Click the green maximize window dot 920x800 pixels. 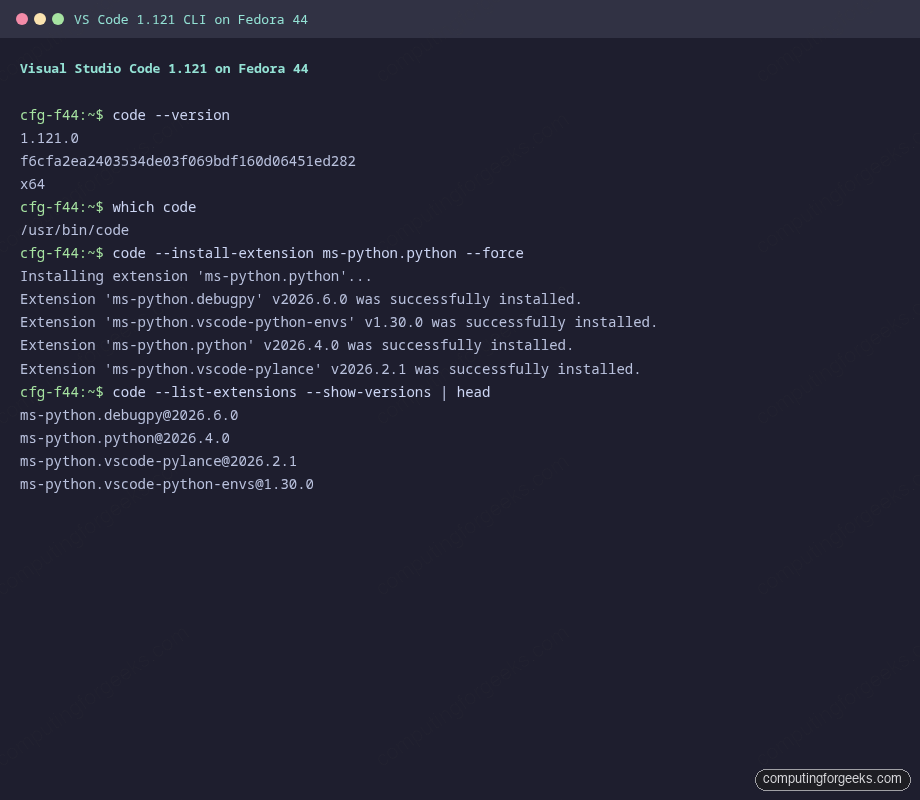pyautogui.click(x=58, y=19)
